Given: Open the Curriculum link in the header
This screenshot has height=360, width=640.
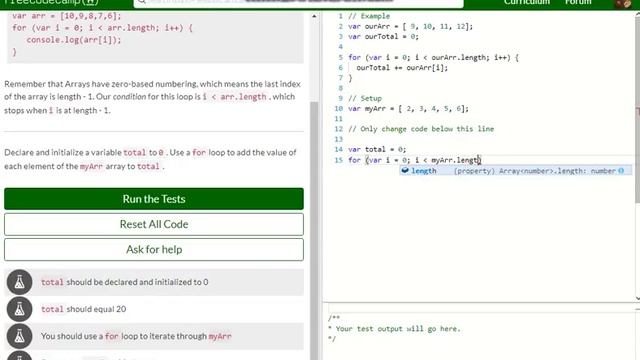Looking at the screenshot, I should [x=527, y=2].
